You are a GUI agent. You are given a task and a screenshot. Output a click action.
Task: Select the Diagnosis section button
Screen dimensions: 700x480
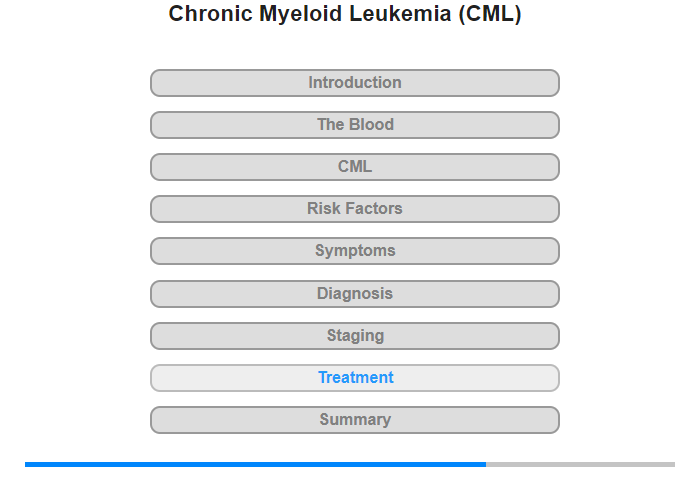[x=355, y=294]
